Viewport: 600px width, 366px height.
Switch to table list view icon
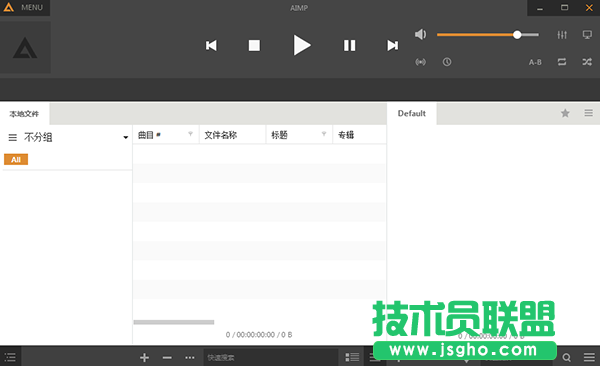click(x=352, y=357)
